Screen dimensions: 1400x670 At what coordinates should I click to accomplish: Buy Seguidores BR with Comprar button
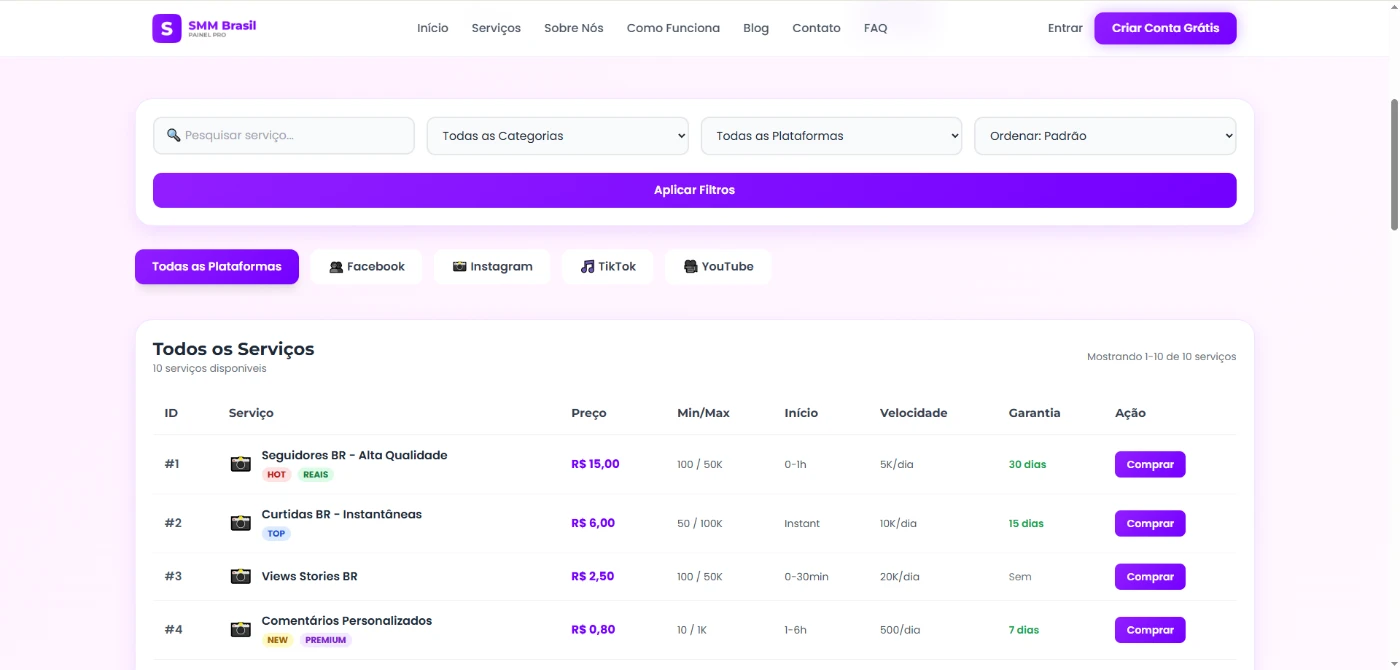[x=1150, y=464]
